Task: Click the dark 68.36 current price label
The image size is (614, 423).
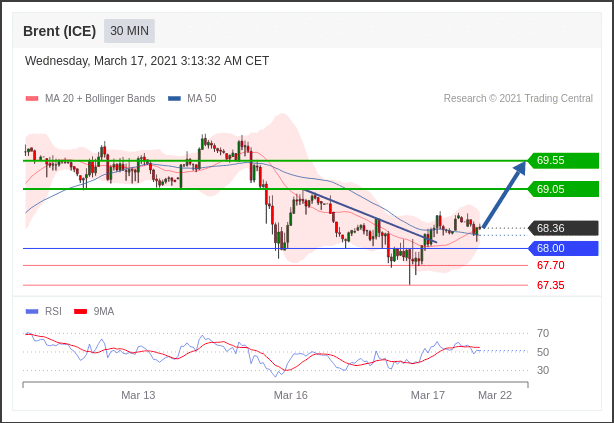Action: (x=564, y=228)
